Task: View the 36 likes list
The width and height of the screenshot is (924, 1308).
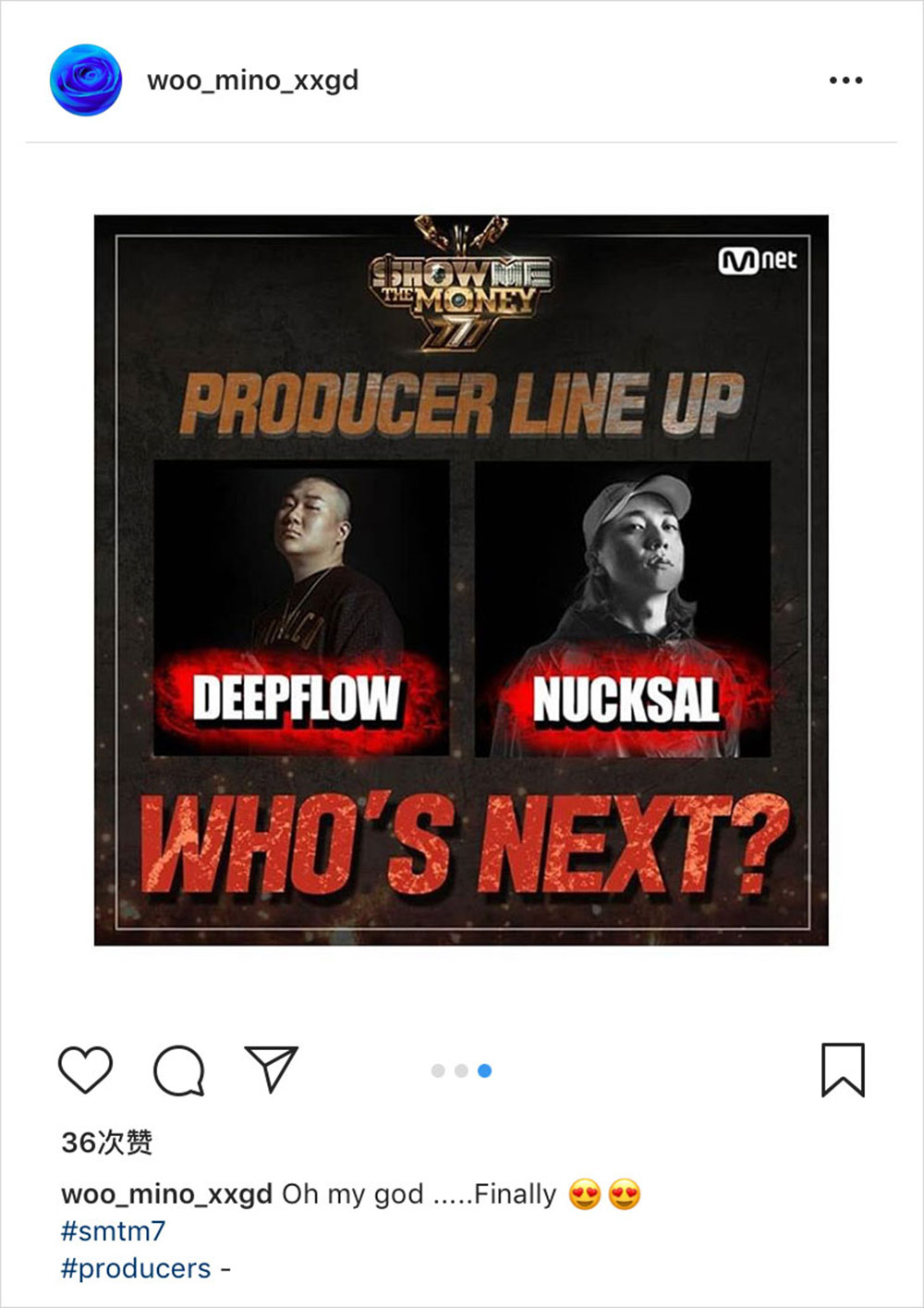Action: point(106,1143)
